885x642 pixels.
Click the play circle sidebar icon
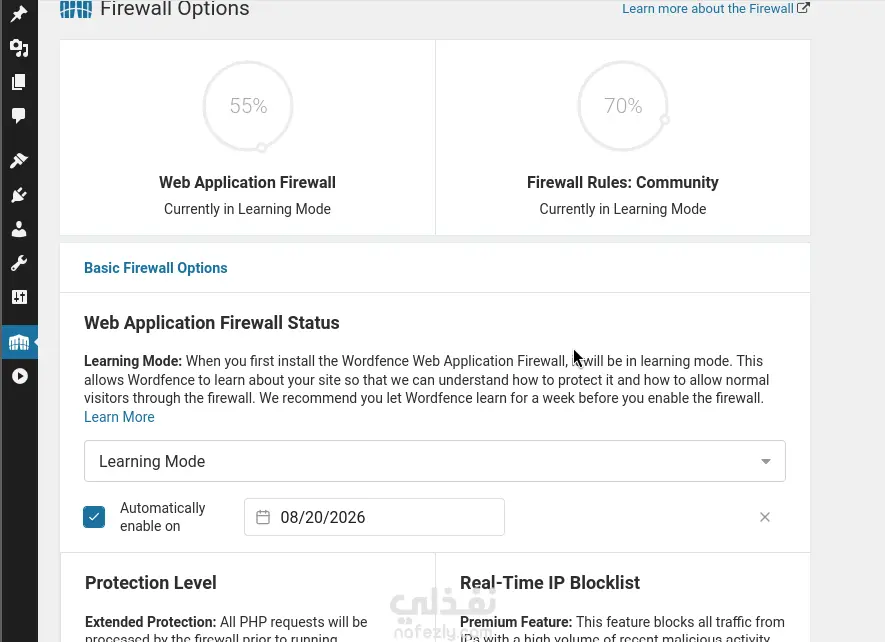coord(19,376)
